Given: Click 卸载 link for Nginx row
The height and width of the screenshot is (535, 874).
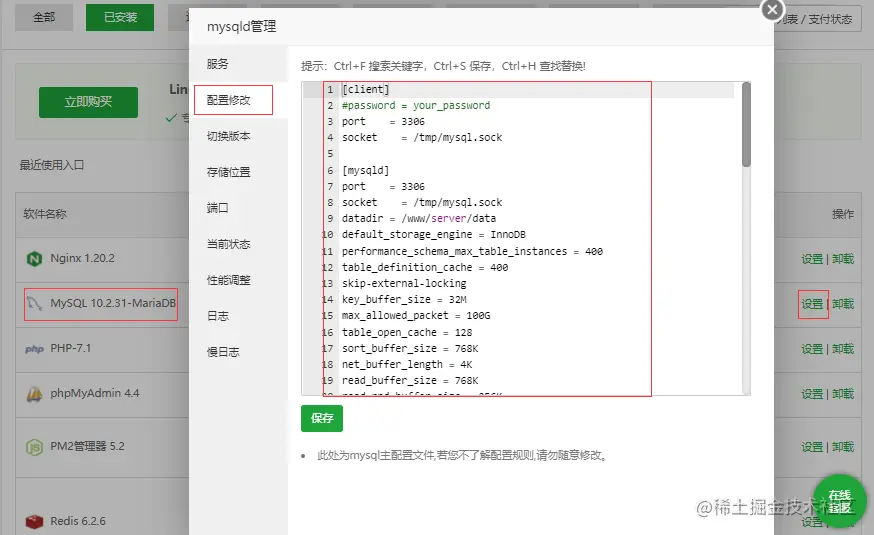Looking at the screenshot, I should coord(843,259).
